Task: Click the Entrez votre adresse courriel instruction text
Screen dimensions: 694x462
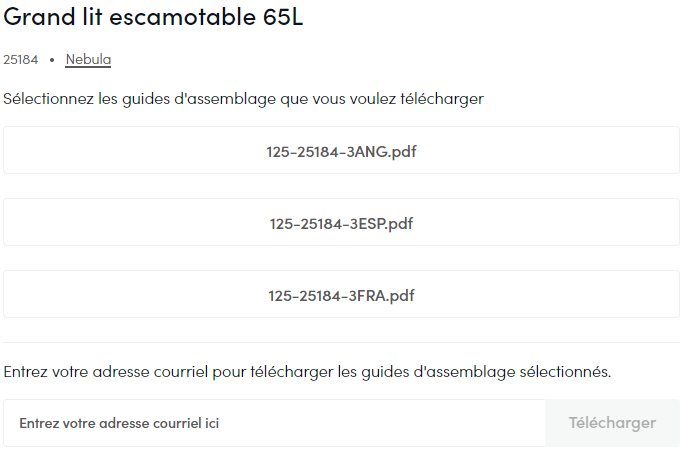Action: [306, 372]
